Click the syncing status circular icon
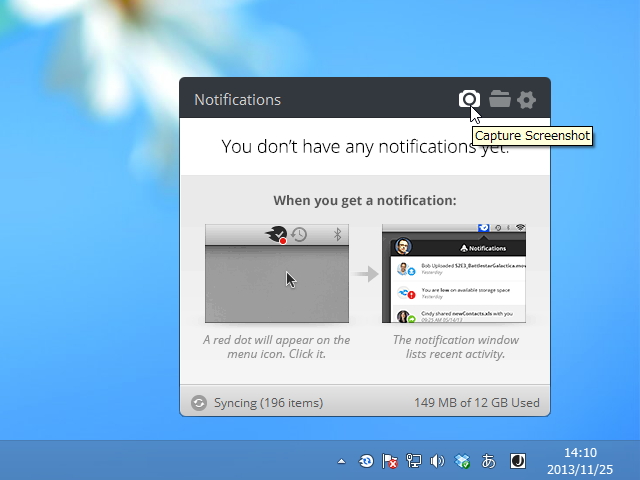The height and width of the screenshot is (480, 640). (x=199, y=403)
